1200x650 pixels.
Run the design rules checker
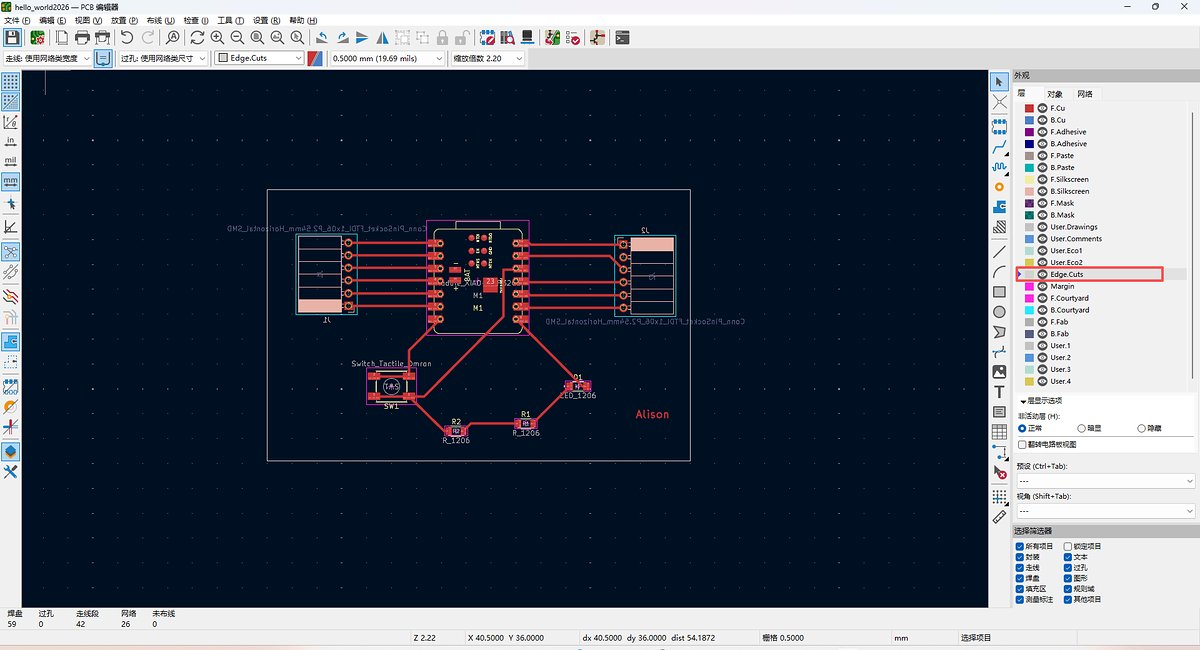coord(575,37)
